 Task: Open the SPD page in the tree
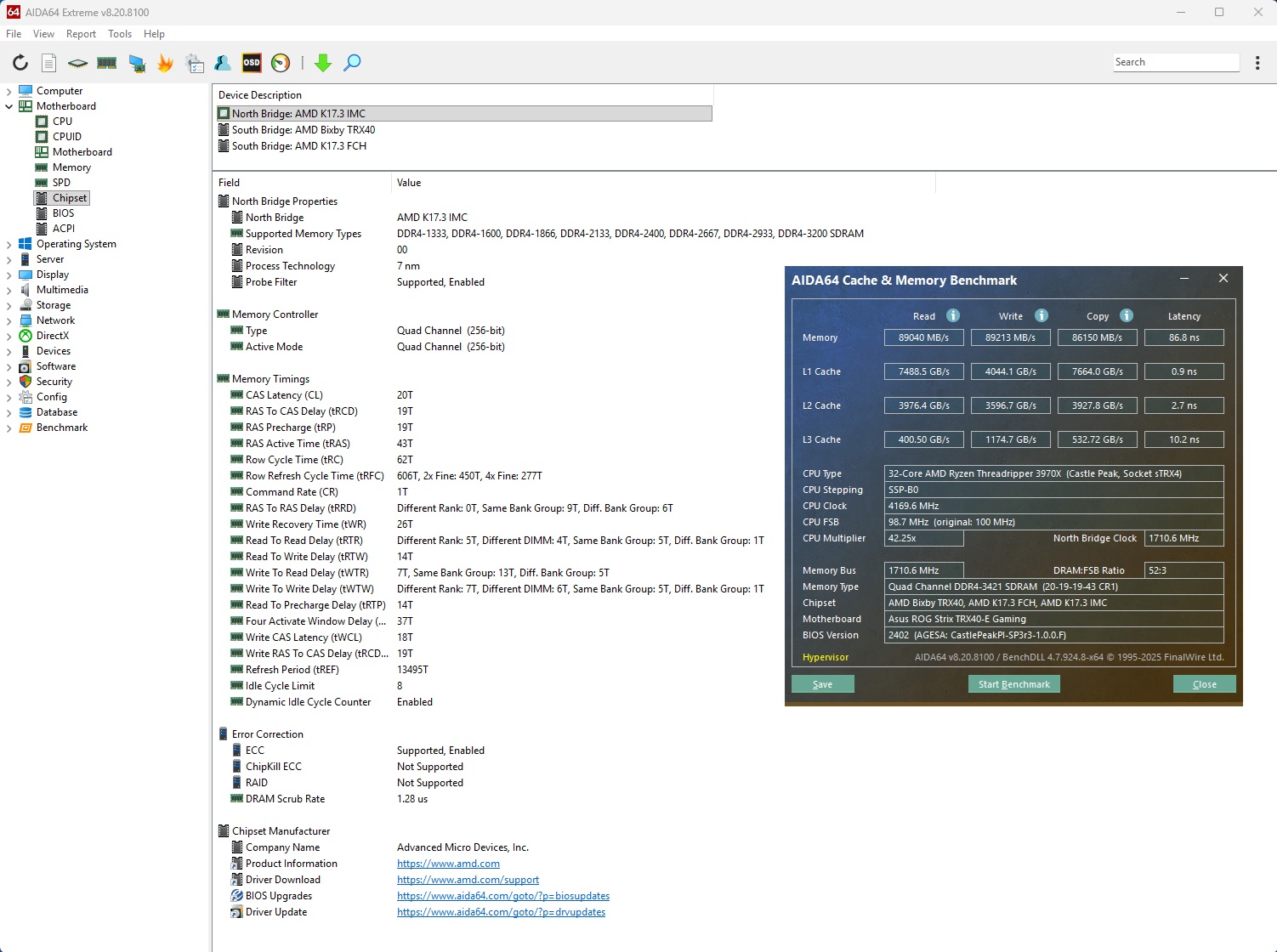[x=61, y=183]
